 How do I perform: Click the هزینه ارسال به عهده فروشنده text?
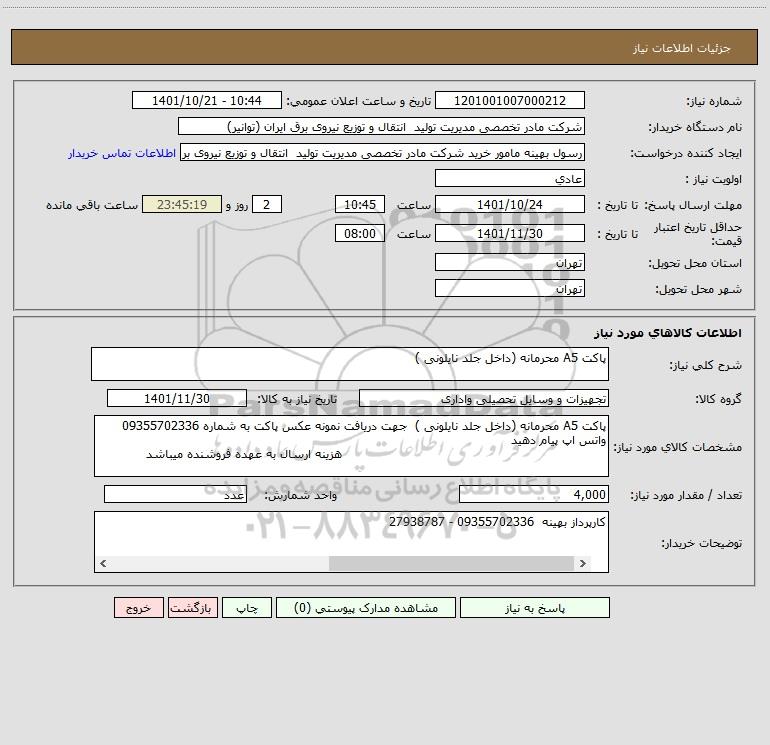244,454
